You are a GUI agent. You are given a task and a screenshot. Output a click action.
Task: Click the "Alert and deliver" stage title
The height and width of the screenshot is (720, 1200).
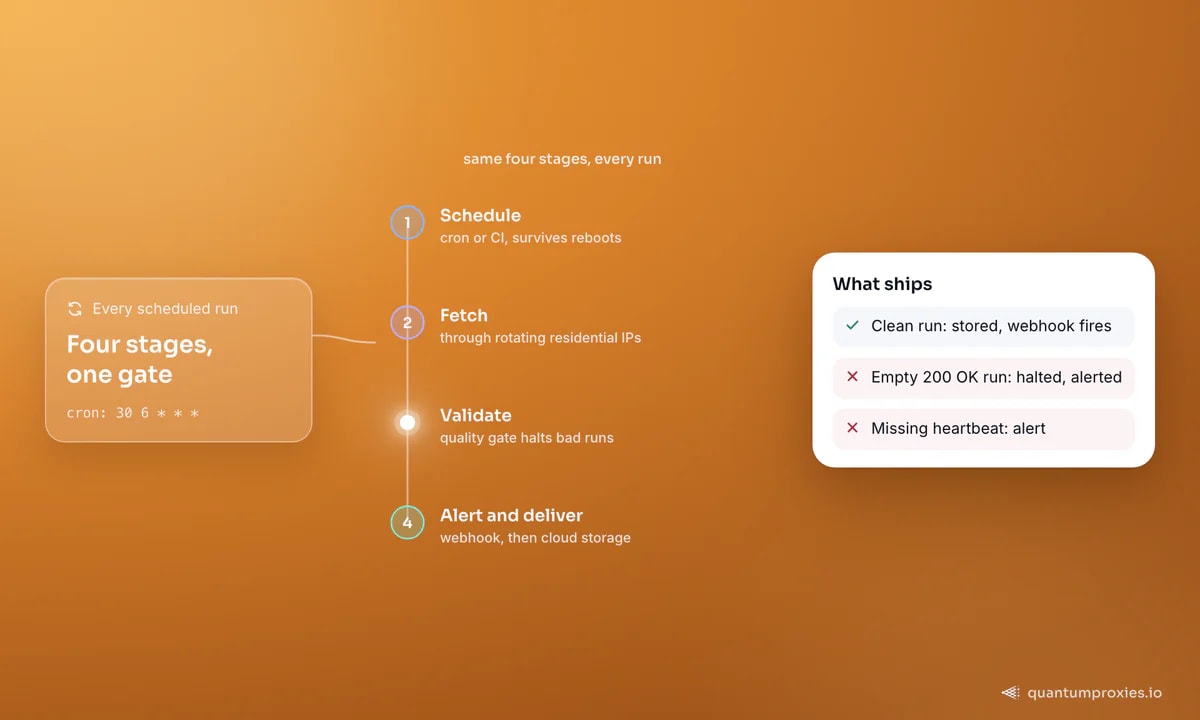[x=511, y=515]
